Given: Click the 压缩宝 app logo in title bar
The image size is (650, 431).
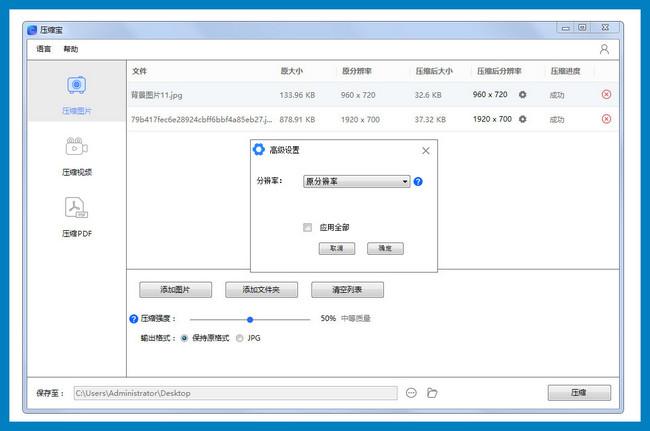Looking at the screenshot, I should click(x=32, y=30).
